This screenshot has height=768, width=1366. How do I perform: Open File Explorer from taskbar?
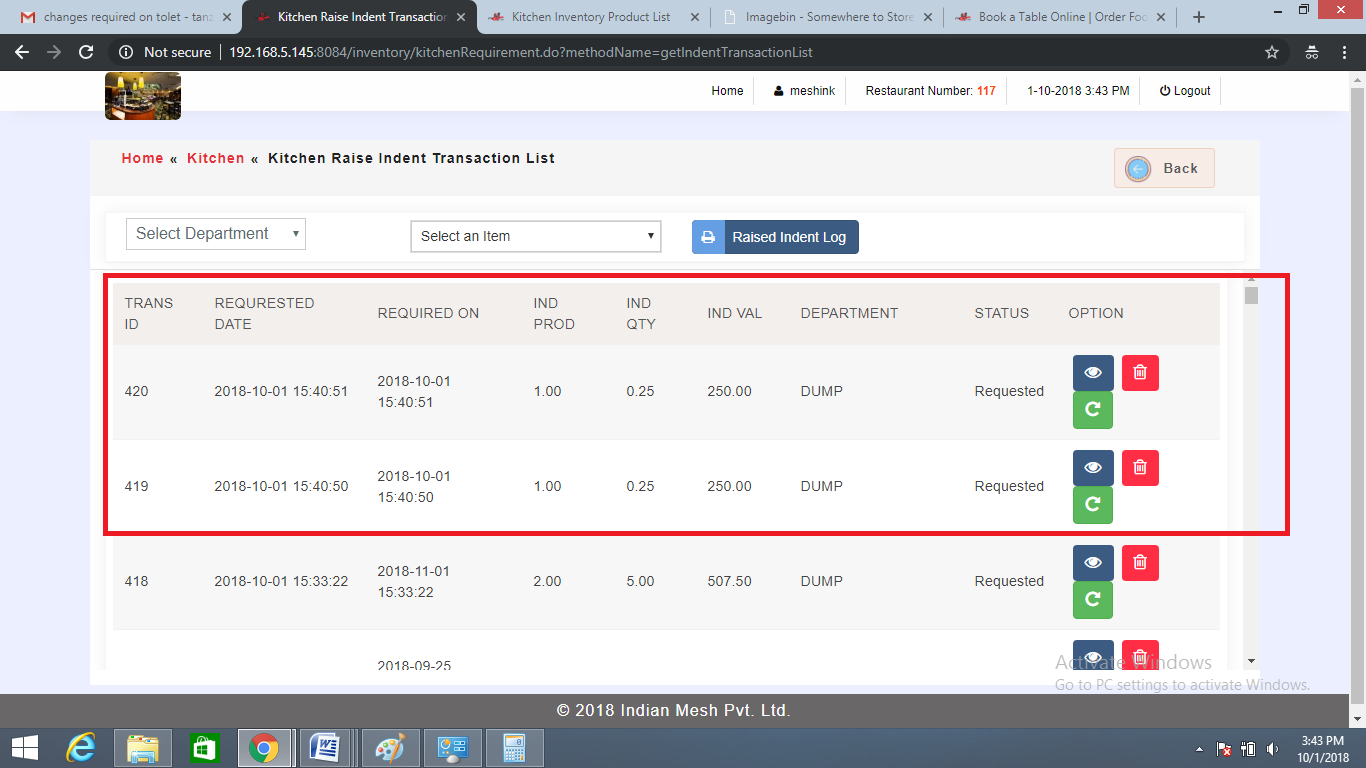coord(143,748)
